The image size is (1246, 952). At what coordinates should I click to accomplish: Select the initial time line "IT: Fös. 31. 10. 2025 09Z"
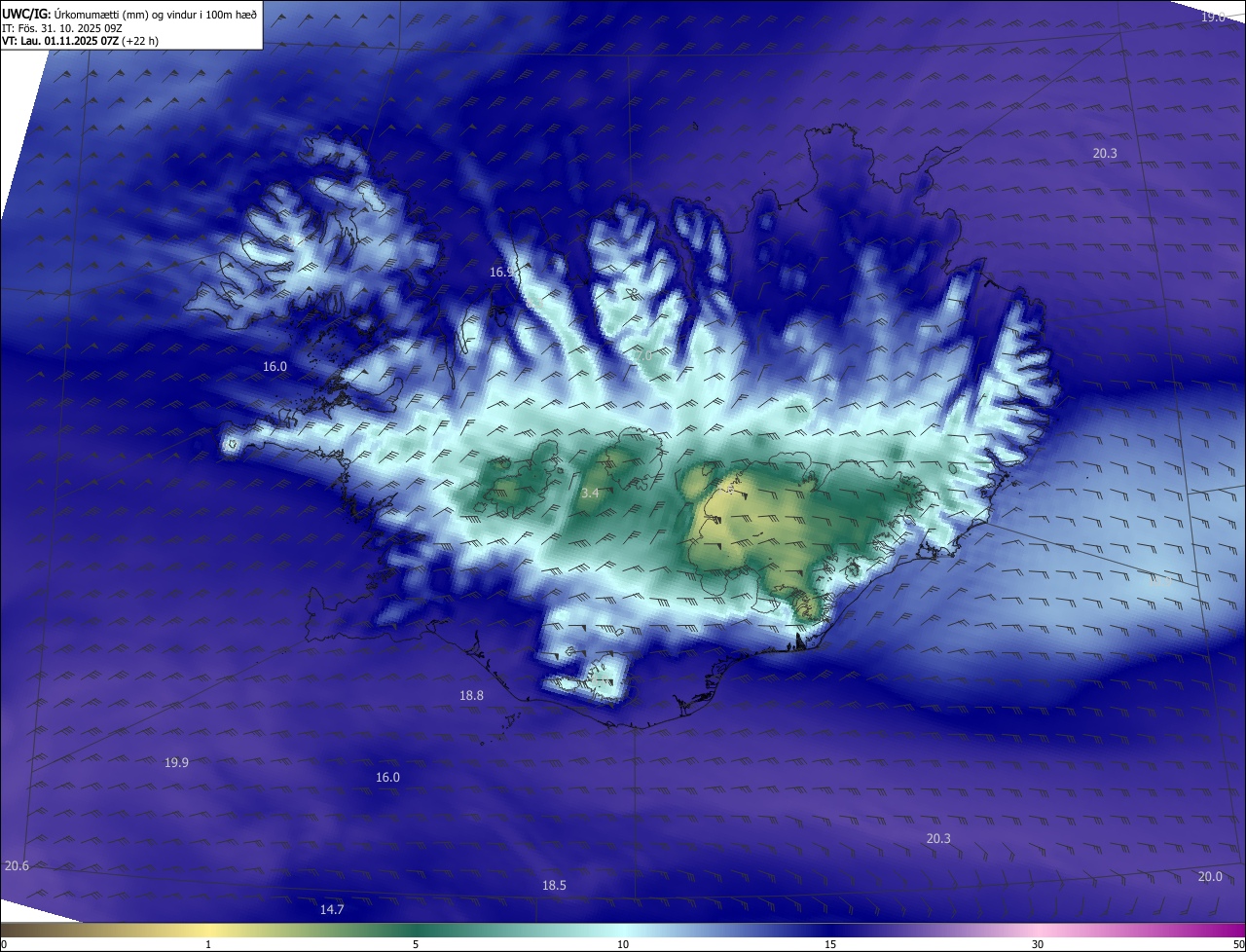pos(62,28)
